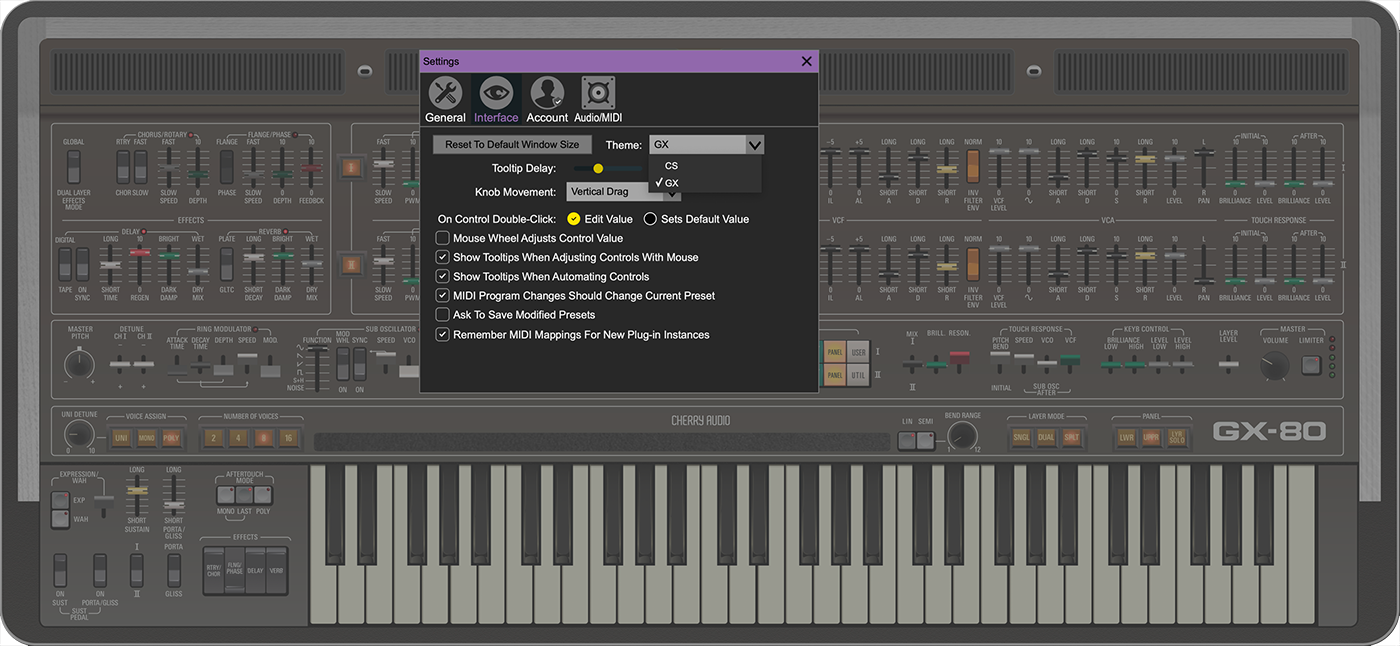Choose GX from the Theme dropdown list
Viewport: 1400px width, 646px height.
click(705, 183)
